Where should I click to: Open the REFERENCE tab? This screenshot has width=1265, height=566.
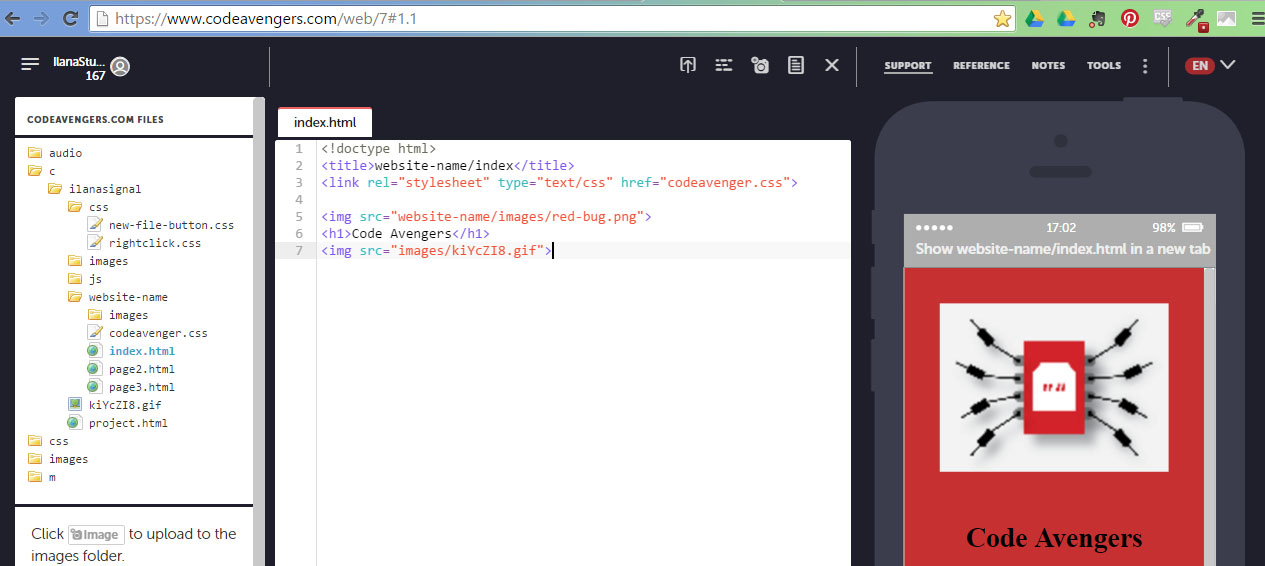[981, 66]
